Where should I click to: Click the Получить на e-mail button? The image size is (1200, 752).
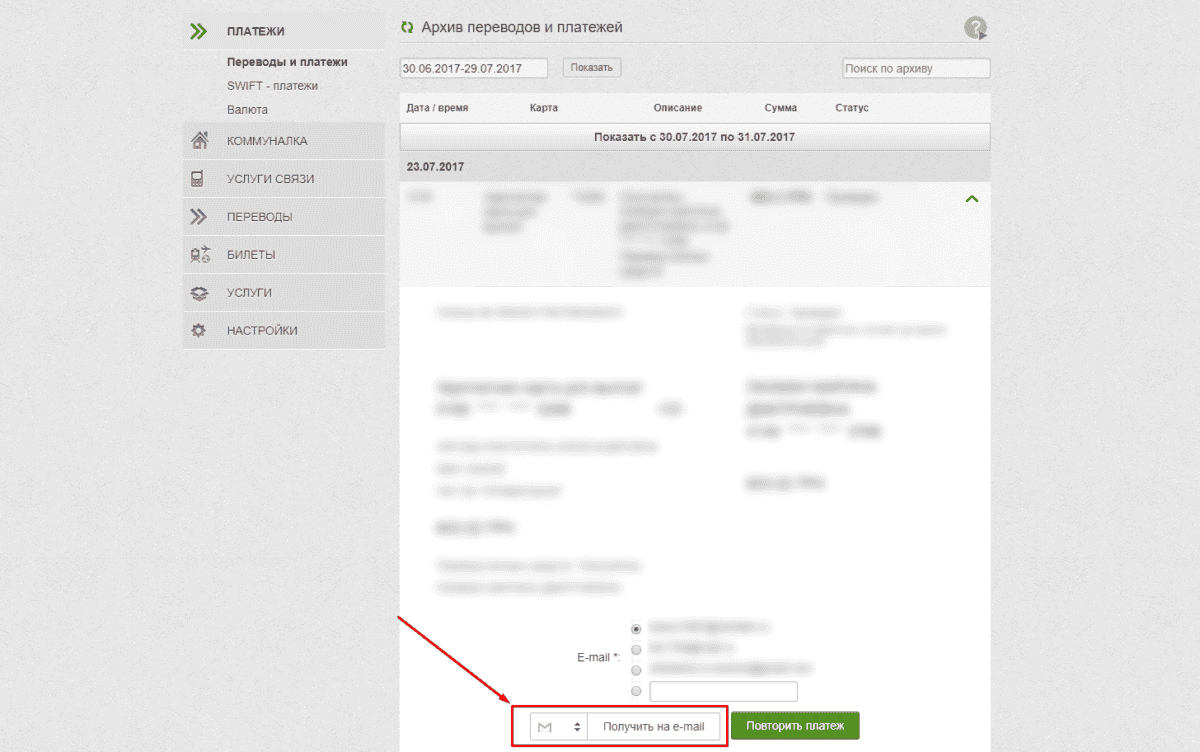[653, 727]
